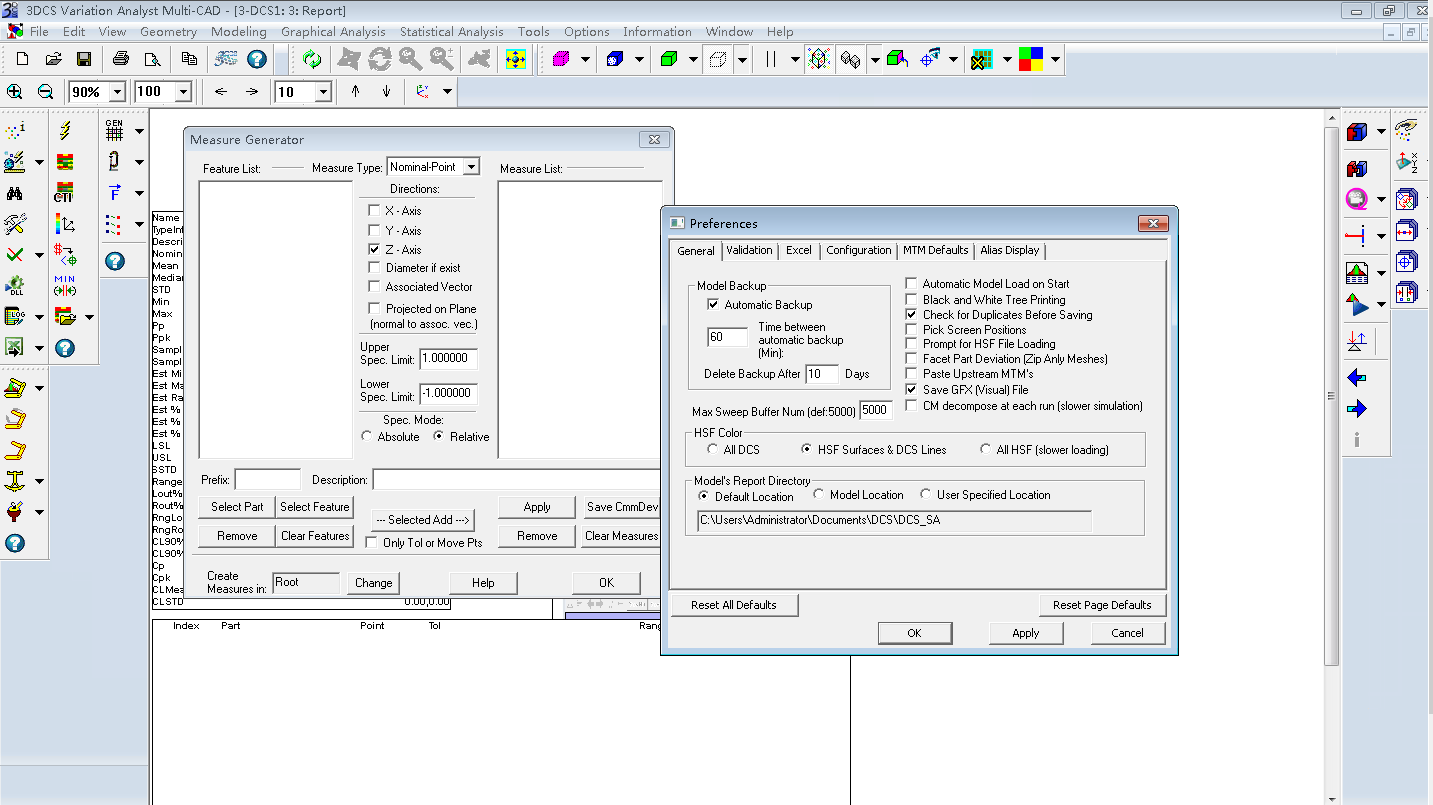Click the Print icon

121,60
